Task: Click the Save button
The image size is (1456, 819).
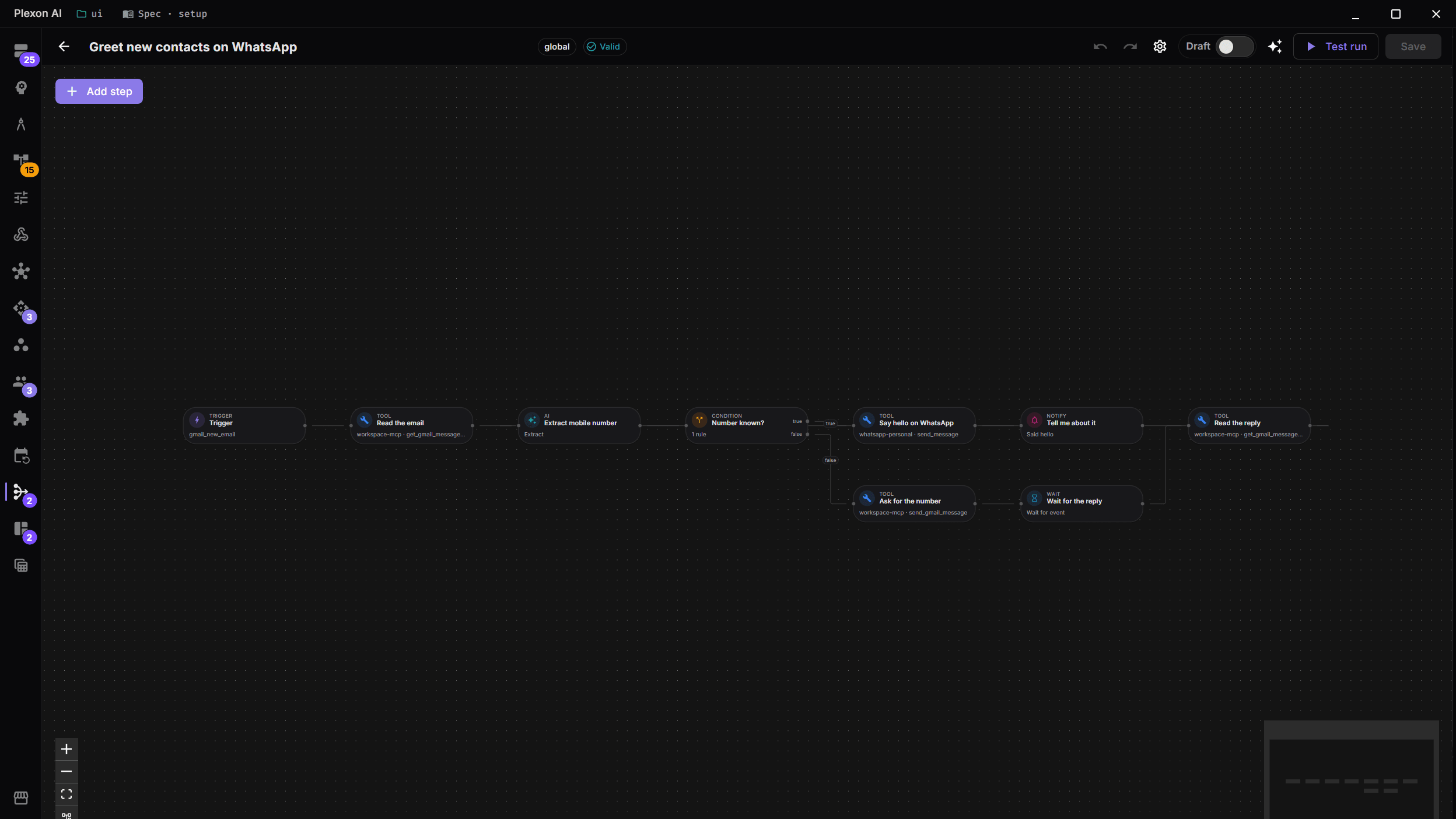Action: [x=1413, y=47]
